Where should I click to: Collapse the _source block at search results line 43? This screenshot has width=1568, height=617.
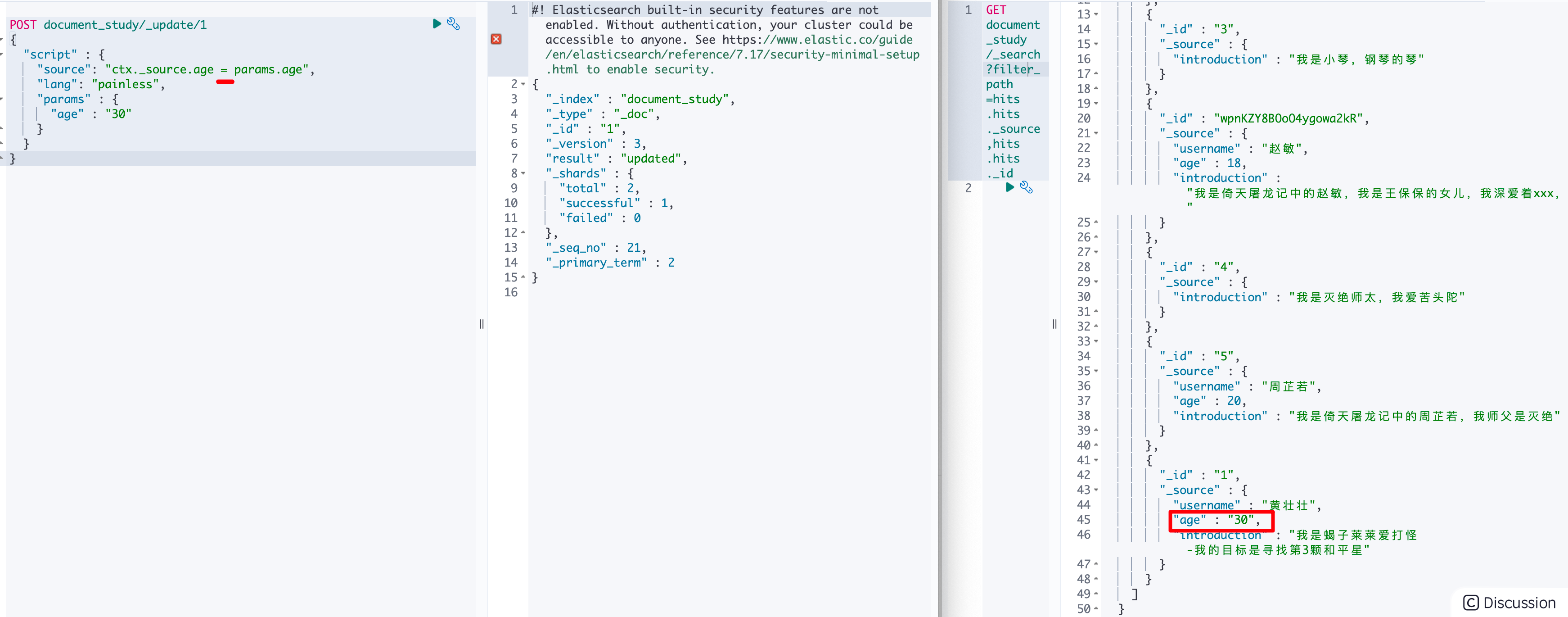[1096, 490]
